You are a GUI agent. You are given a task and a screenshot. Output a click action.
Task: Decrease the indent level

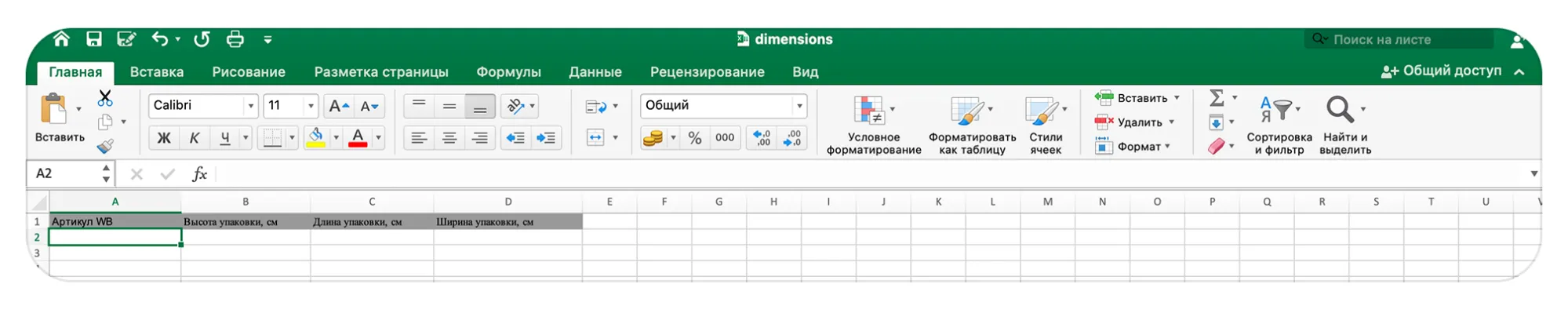[x=515, y=138]
